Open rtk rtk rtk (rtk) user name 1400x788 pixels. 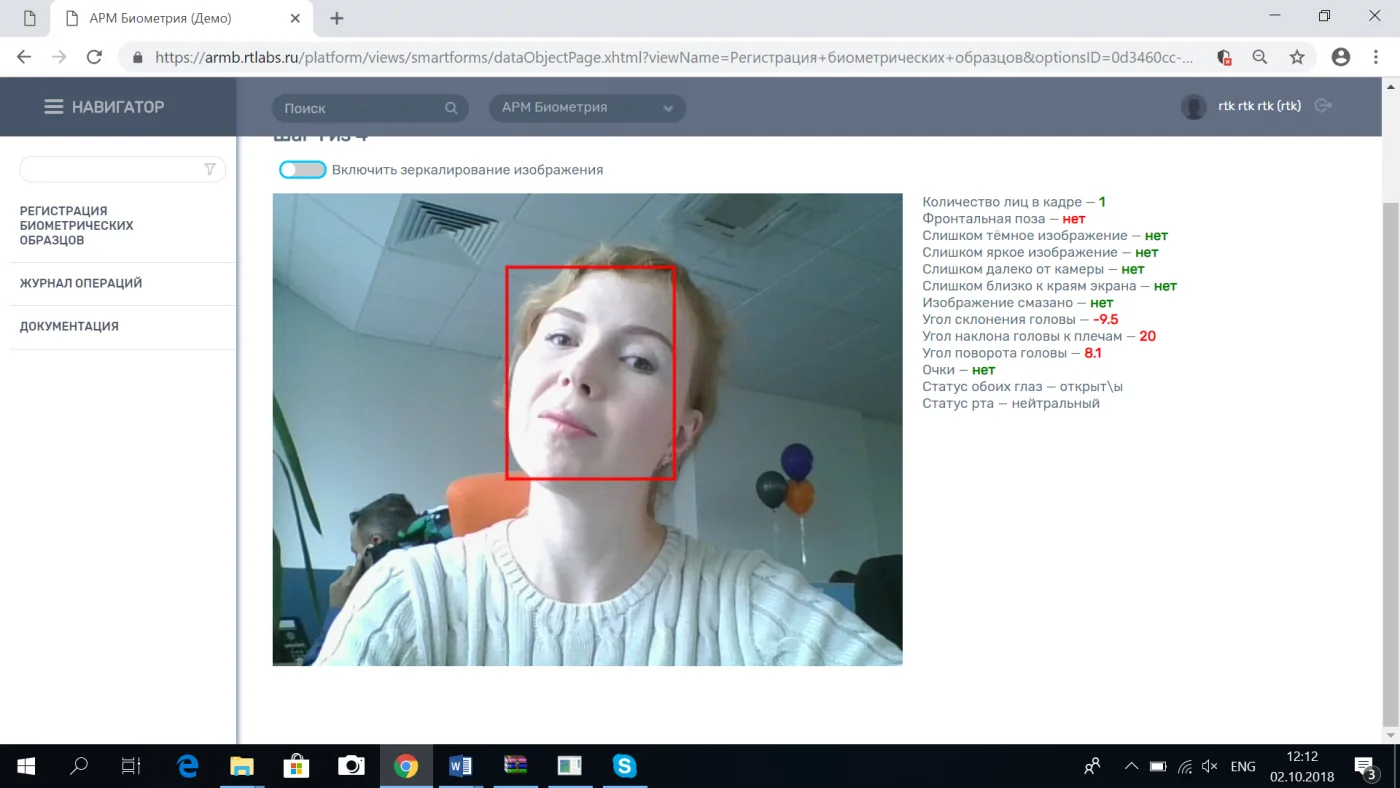pos(1259,106)
